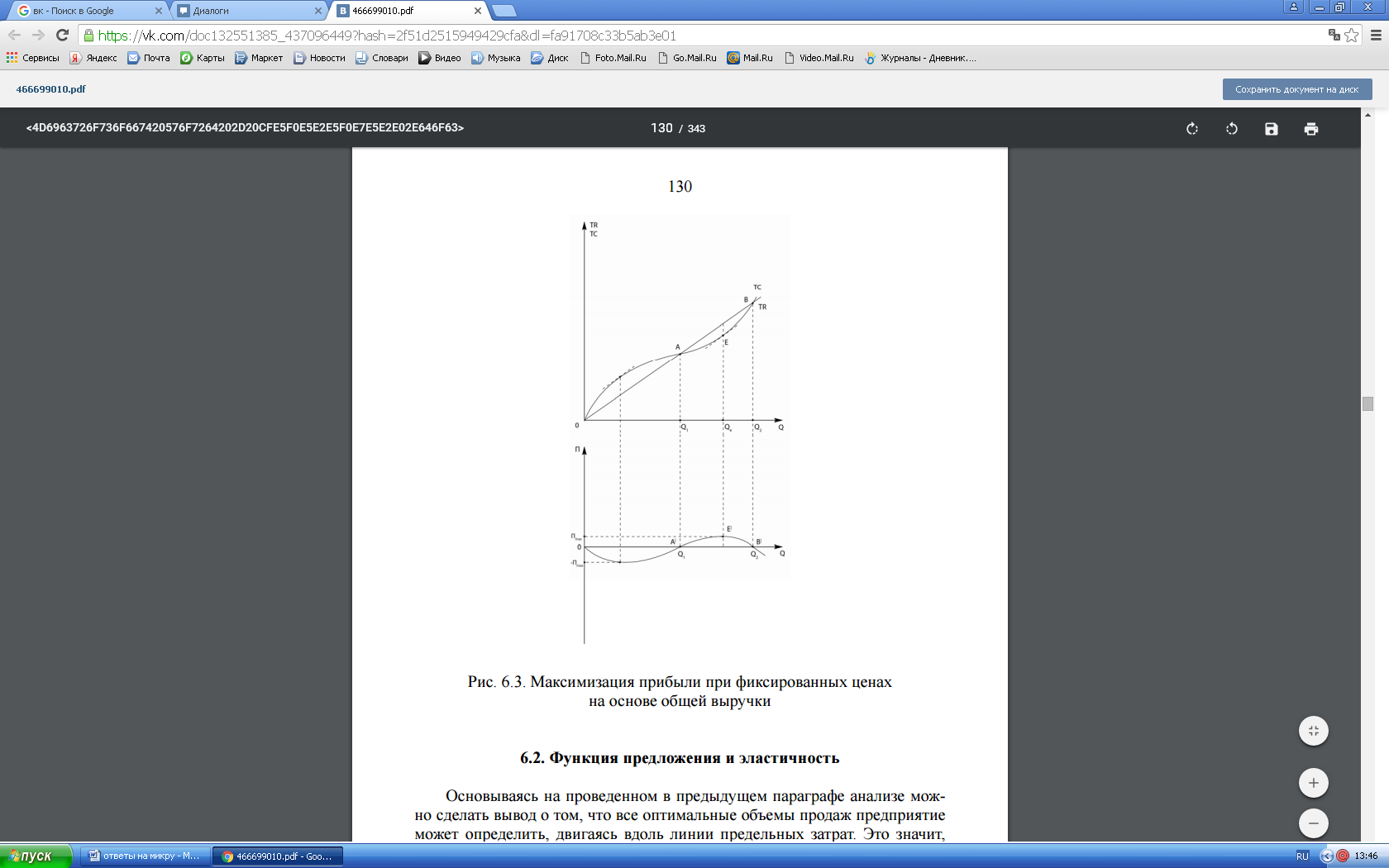Viewport: 1389px width, 868px height.
Task: Click the page number field showing 130
Action: click(661, 128)
